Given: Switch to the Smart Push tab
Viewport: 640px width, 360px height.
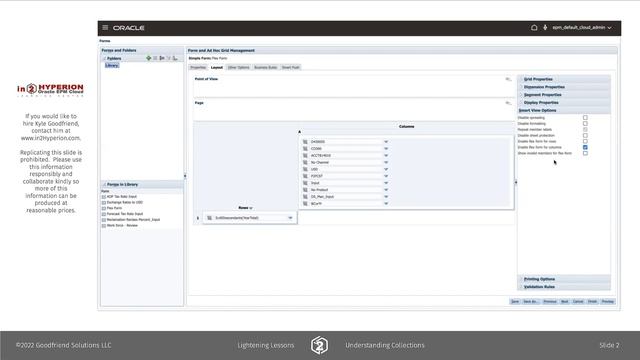Looking at the screenshot, I should click(291, 67).
